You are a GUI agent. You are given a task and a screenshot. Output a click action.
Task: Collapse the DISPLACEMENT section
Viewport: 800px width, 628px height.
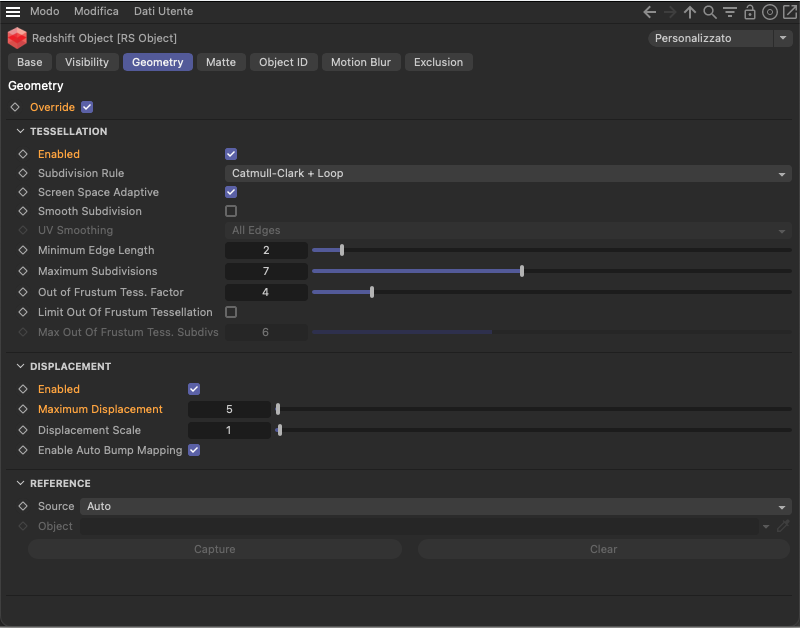(x=20, y=366)
